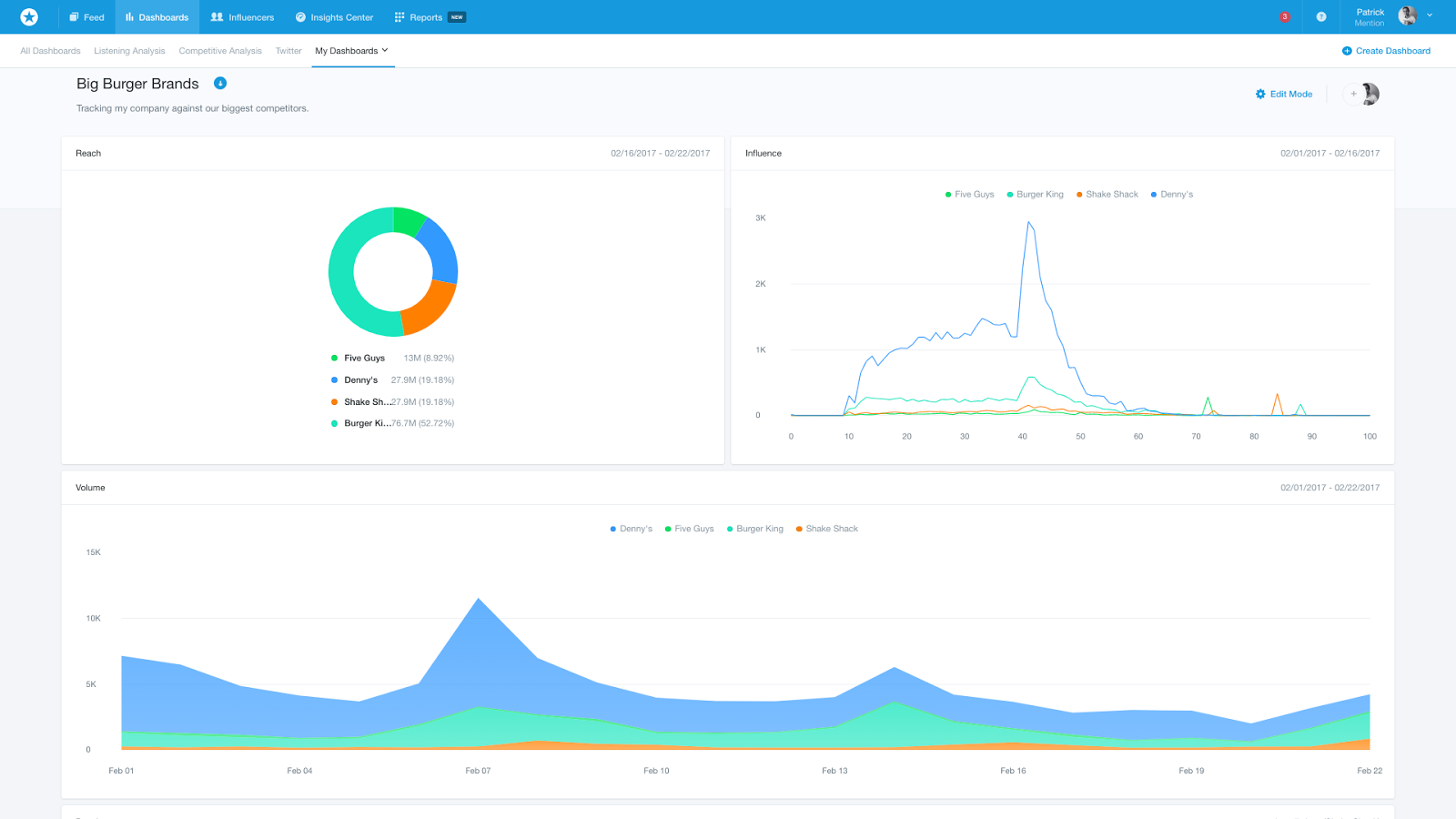Expand the My Dashboards dropdown

point(351,51)
